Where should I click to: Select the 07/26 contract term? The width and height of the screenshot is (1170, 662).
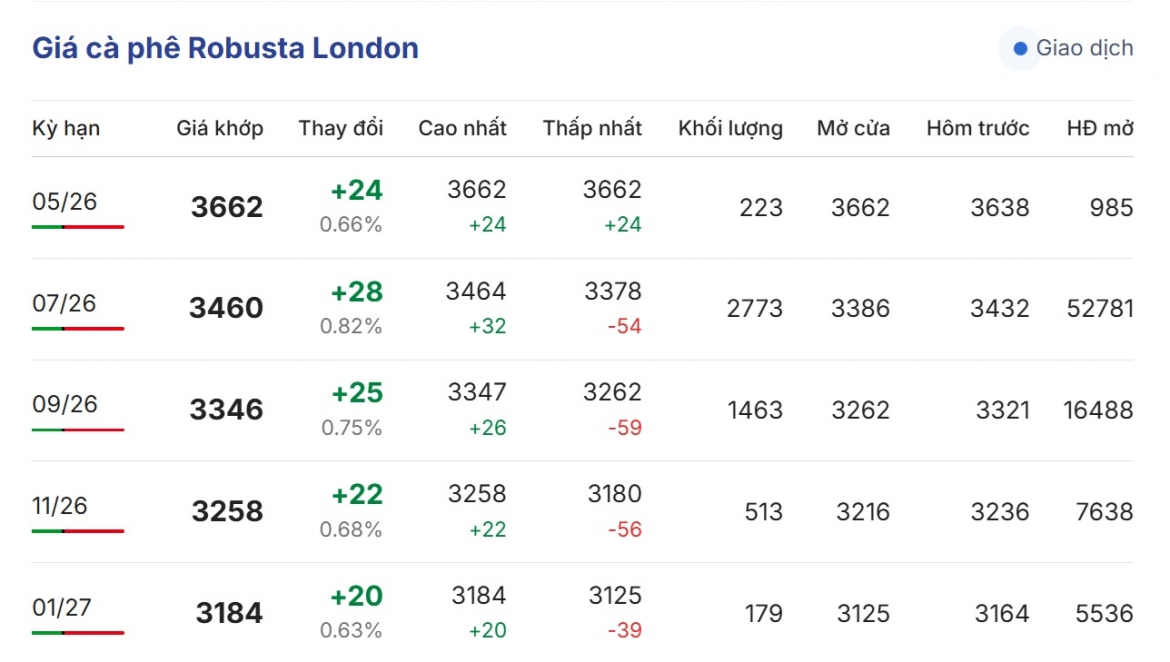click(64, 303)
